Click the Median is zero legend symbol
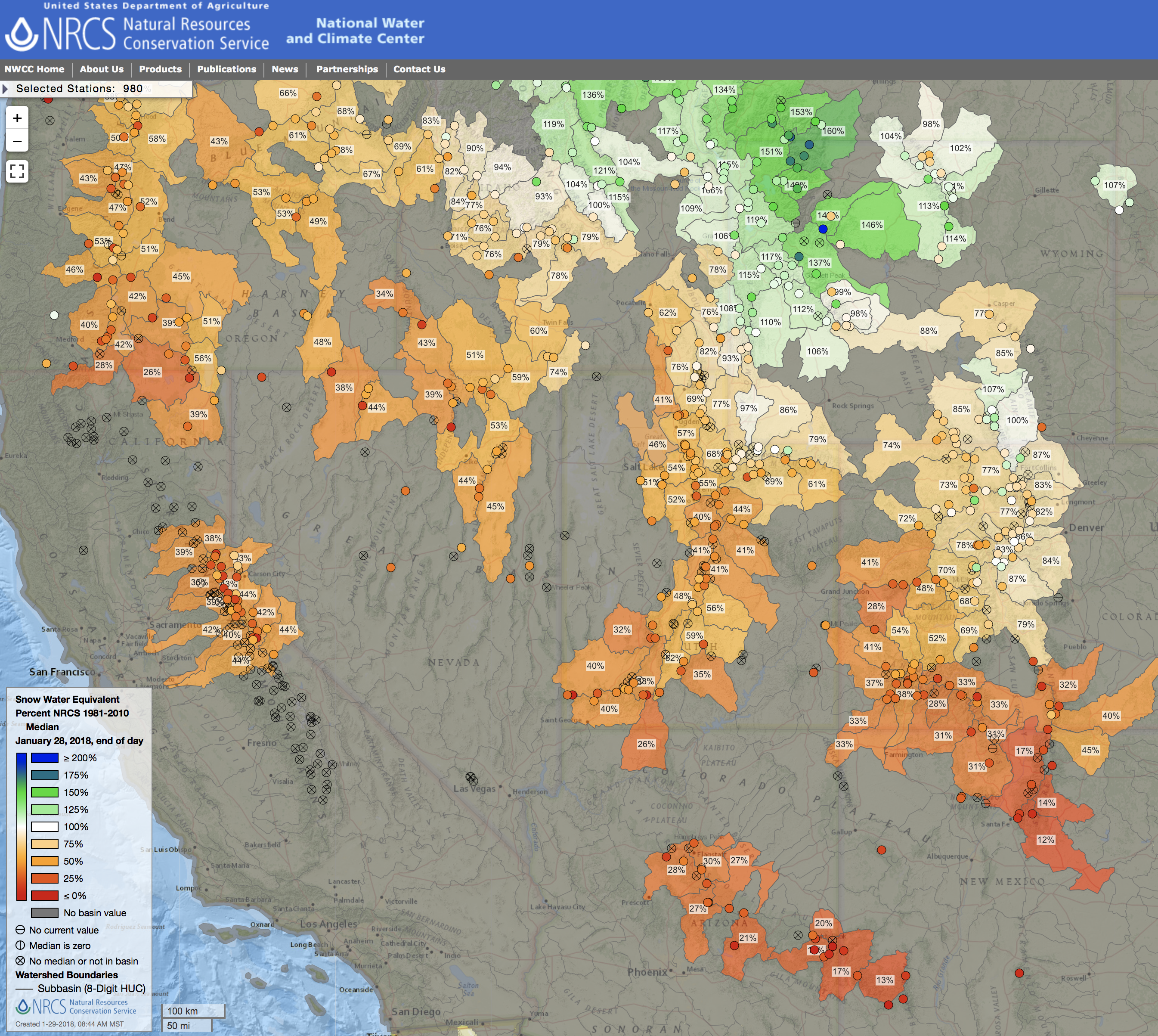The image size is (1158, 1036). (20, 946)
